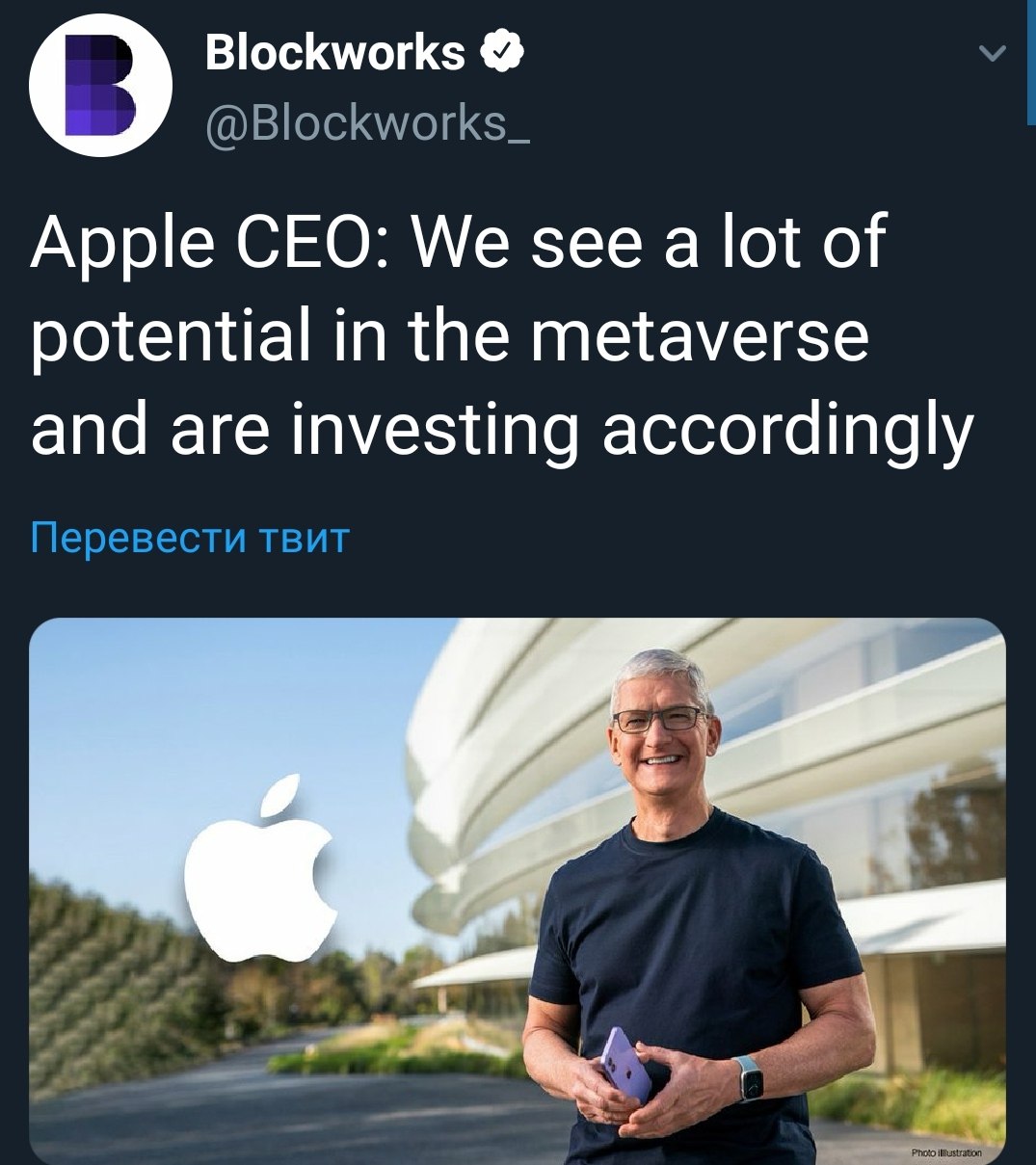Click the purple iPhone in the man's hands
Viewport: 1036px width, 1165px height.
coord(625,1065)
